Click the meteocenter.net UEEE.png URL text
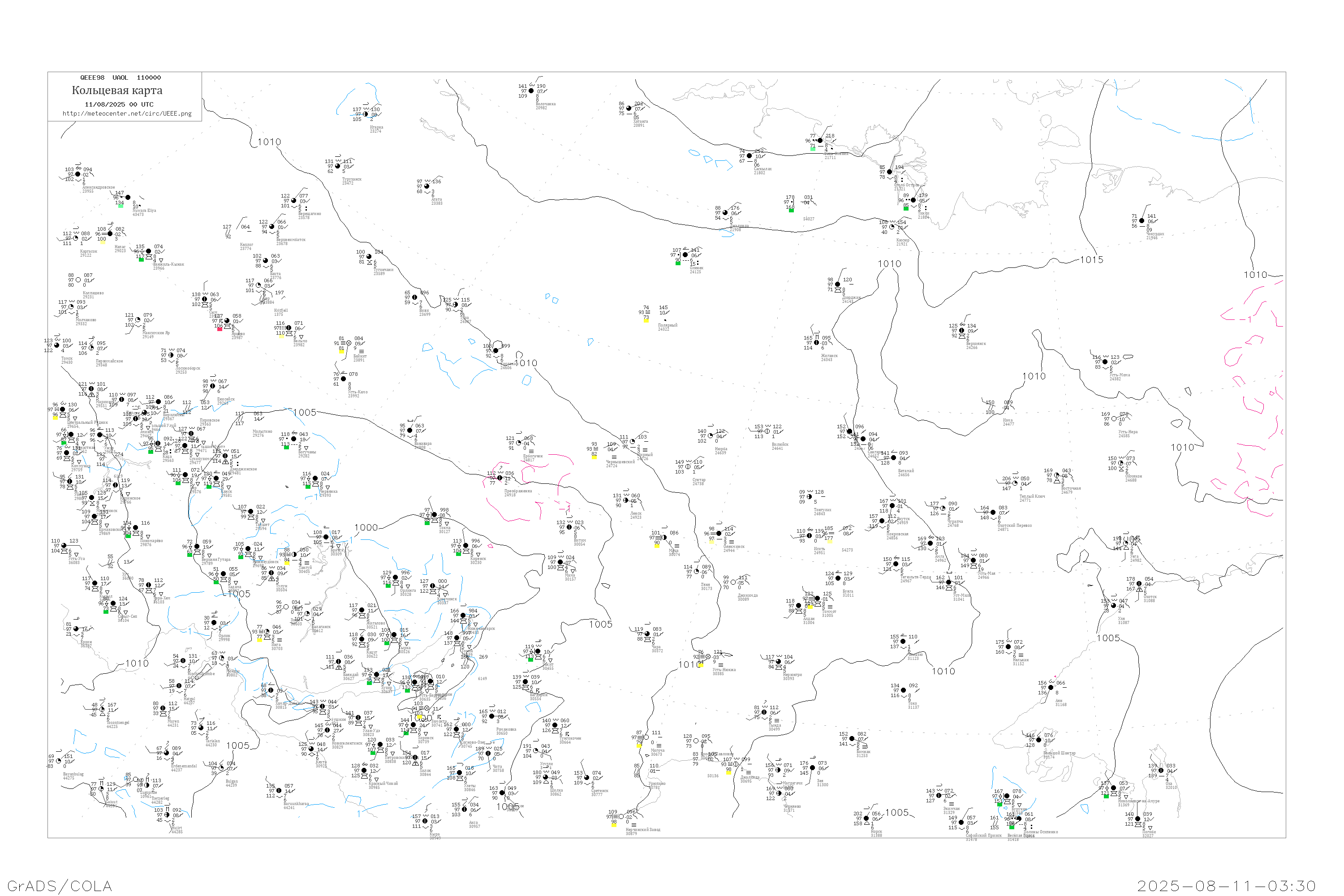Image resolution: width=1344 pixels, height=896 pixels. click(127, 114)
